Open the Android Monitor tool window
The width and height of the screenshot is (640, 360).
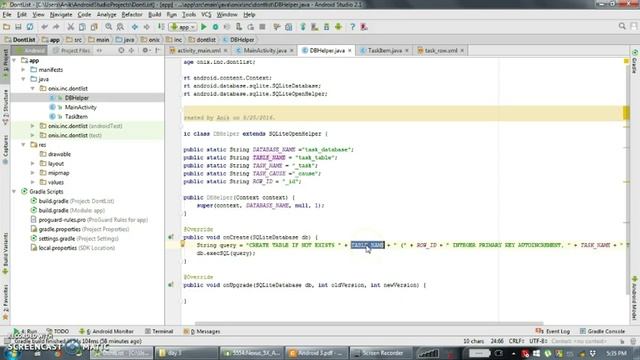pyautogui.click(x=106, y=331)
